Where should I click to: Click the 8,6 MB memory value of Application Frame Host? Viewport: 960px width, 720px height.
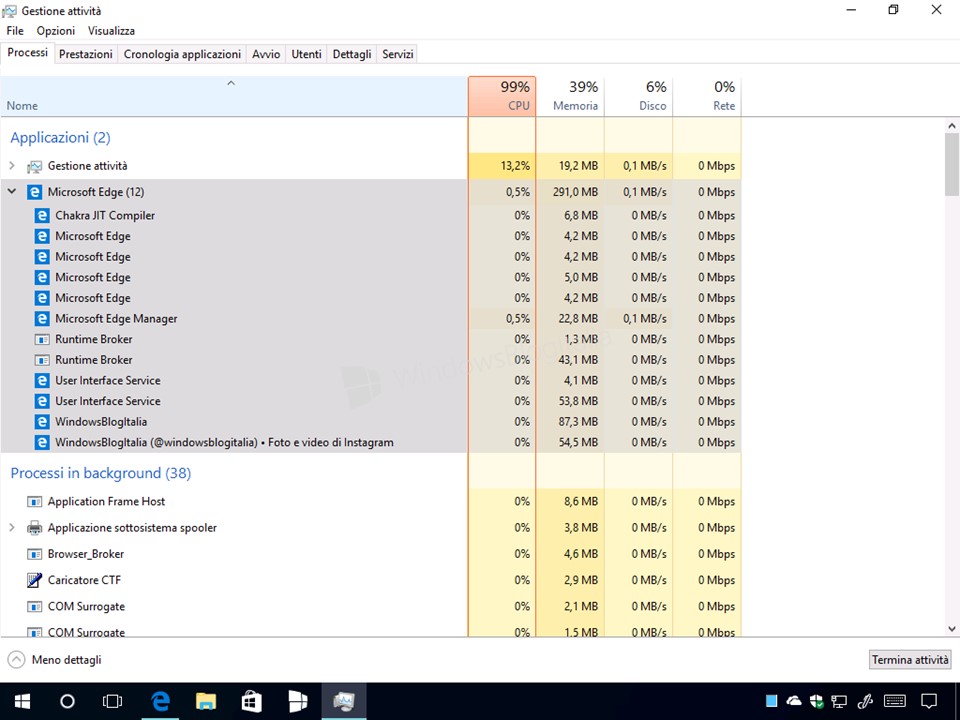[x=581, y=501]
